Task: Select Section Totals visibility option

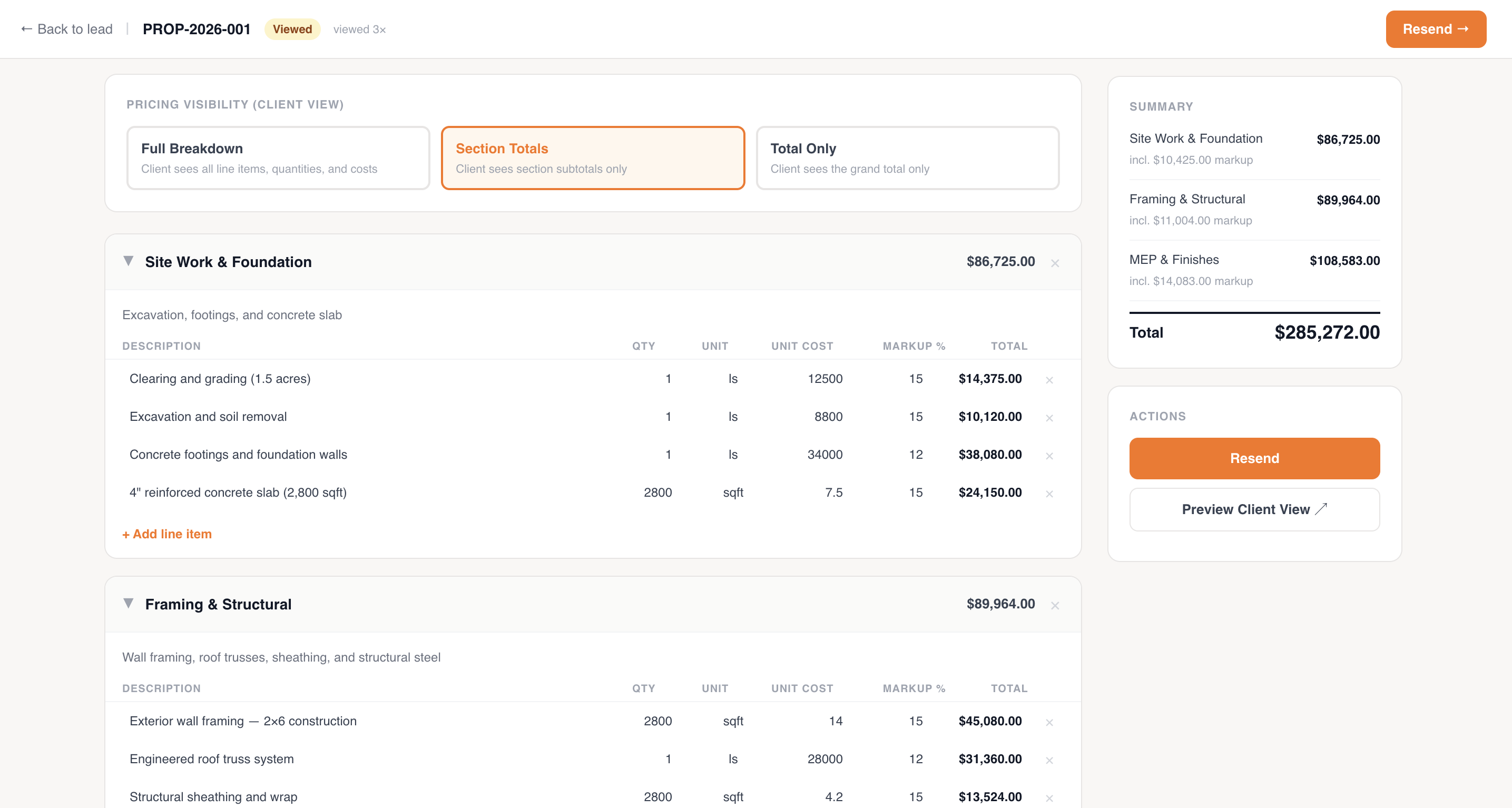Action: point(592,157)
